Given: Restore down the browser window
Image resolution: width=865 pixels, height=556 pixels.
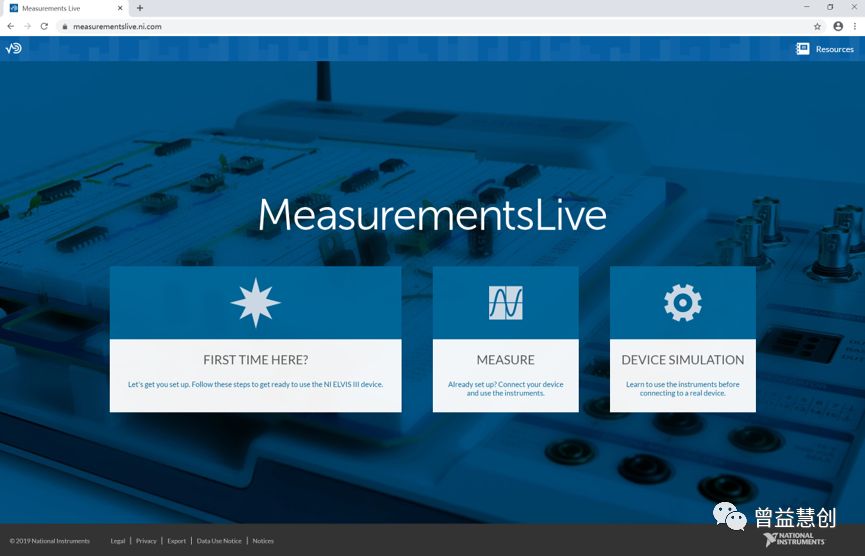Looking at the screenshot, I should point(830,7).
